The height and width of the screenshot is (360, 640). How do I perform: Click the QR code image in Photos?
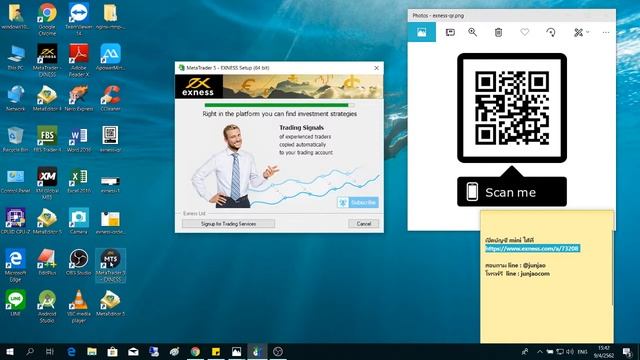point(512,108)
